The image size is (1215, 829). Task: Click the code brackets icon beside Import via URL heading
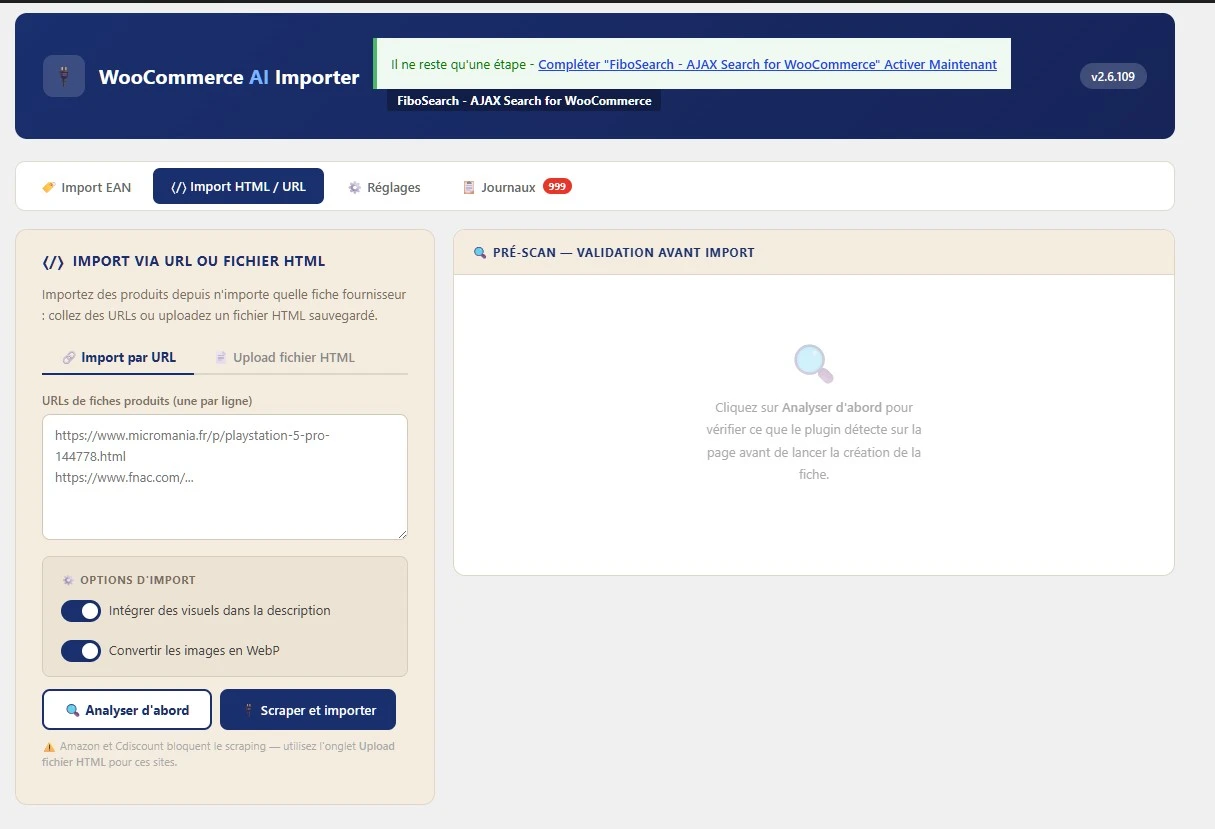pyautogui.click(x=53, y=262)
